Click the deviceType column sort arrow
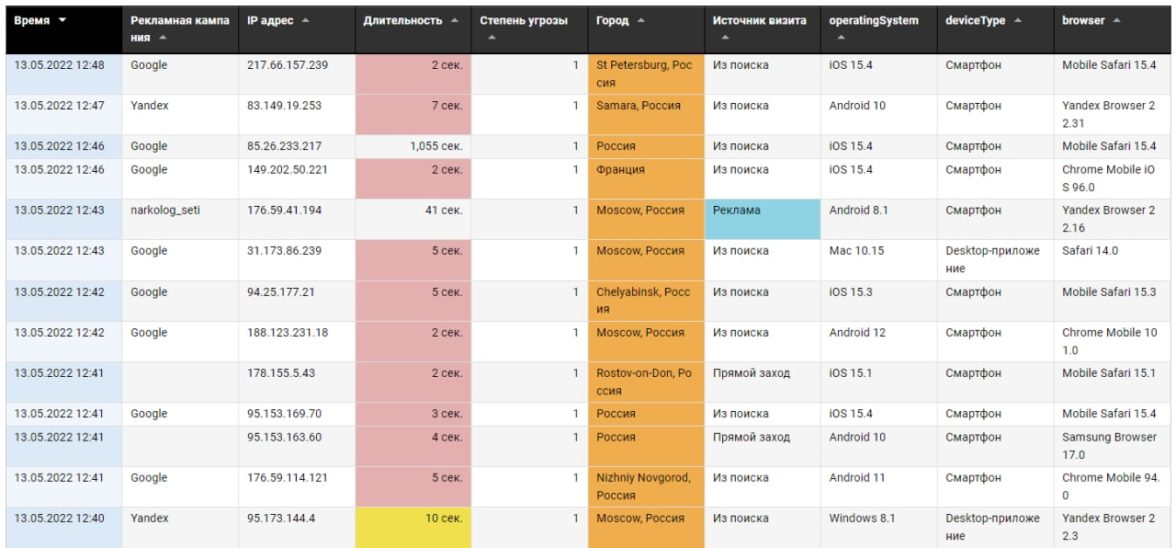1176x548 pixels. (1017, 20)
